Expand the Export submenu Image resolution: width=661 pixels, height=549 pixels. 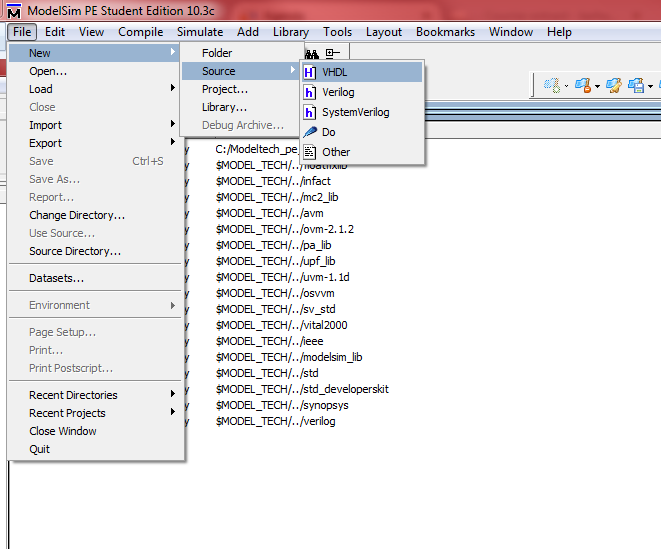pyautogui.click(x=94, y=143)
